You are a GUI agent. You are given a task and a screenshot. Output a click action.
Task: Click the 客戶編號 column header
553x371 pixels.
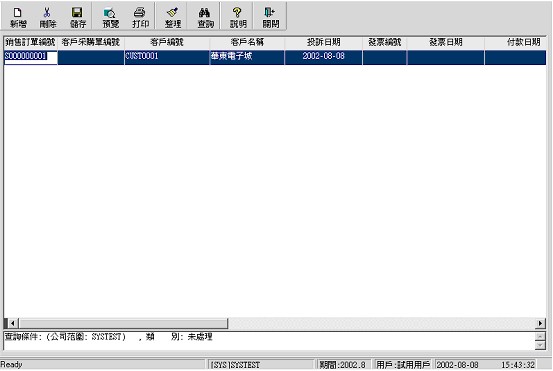[167, 43]
